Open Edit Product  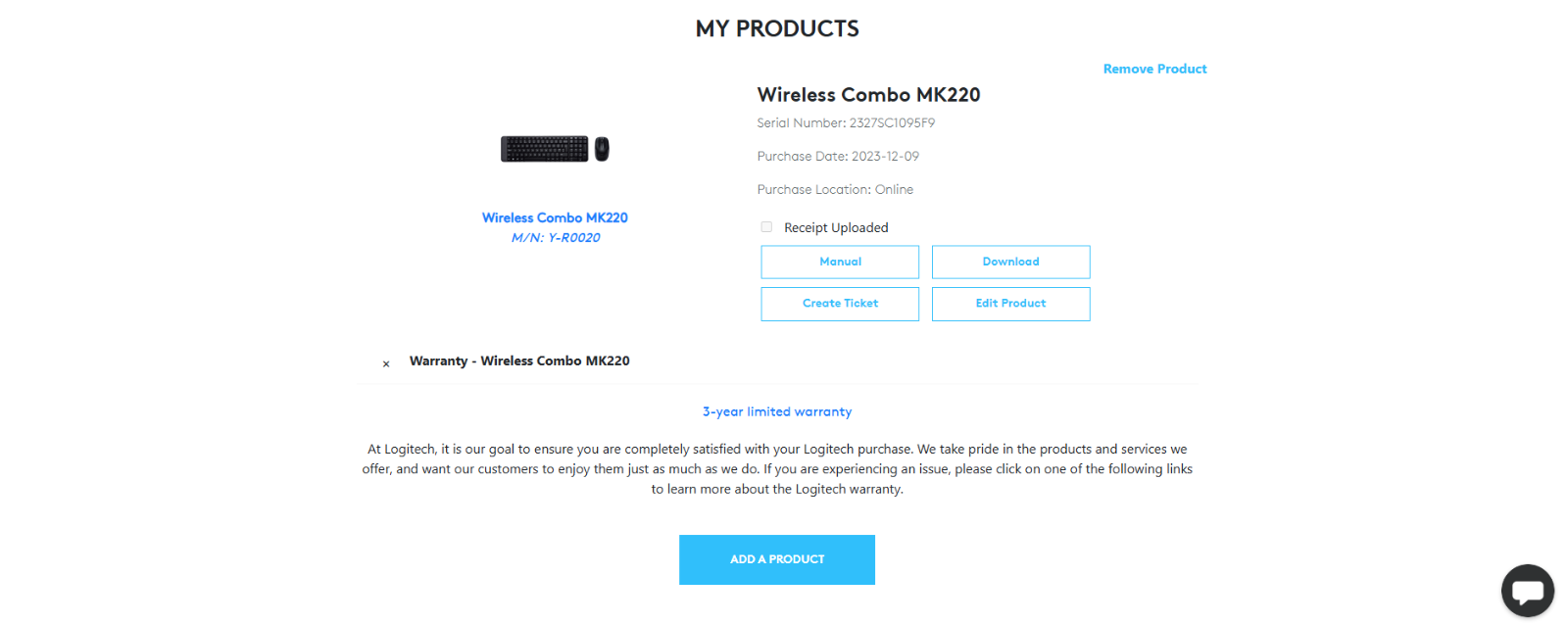click(x=1010, y=304)
